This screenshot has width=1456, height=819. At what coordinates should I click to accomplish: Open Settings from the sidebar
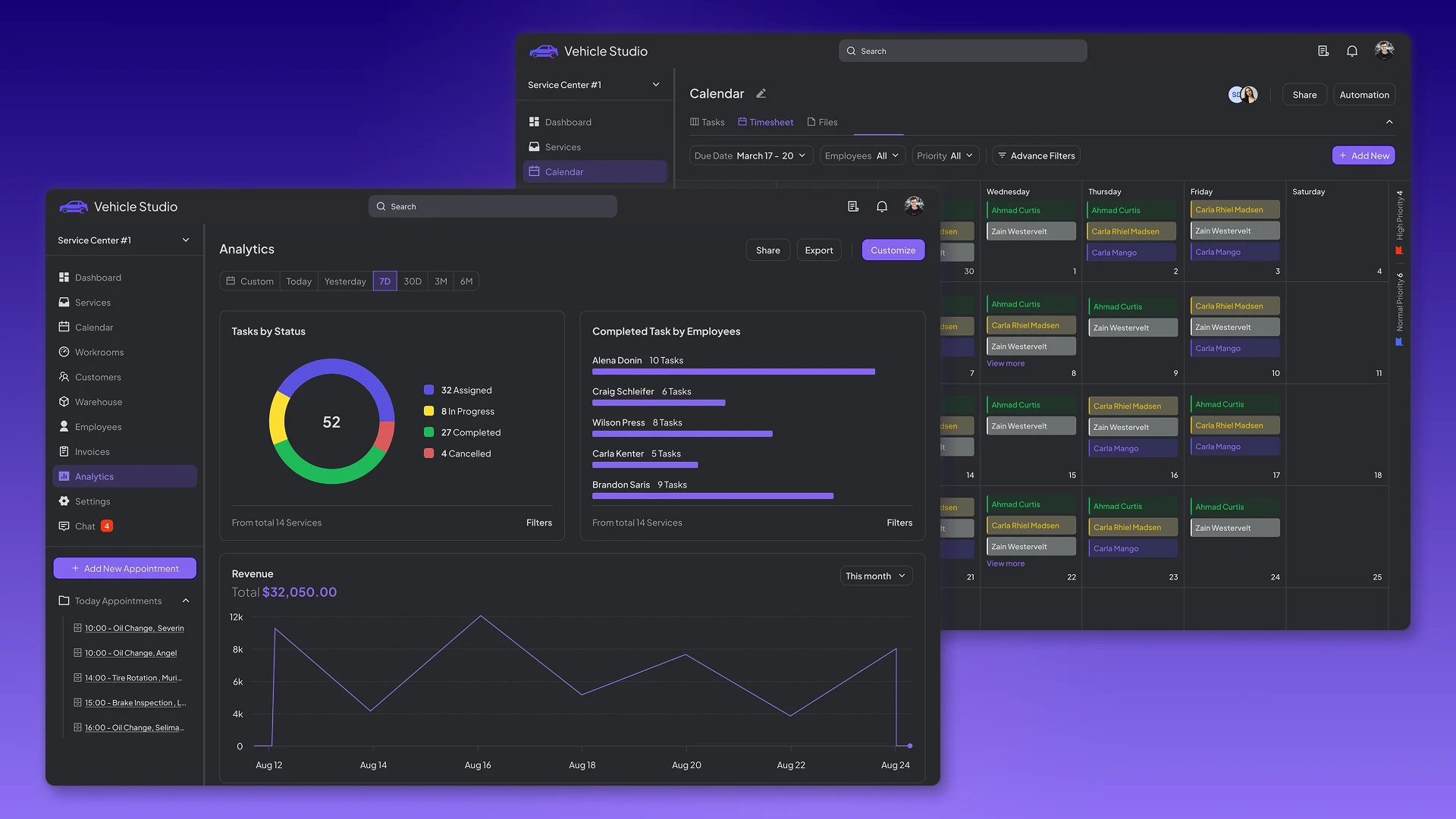point(93,501)
